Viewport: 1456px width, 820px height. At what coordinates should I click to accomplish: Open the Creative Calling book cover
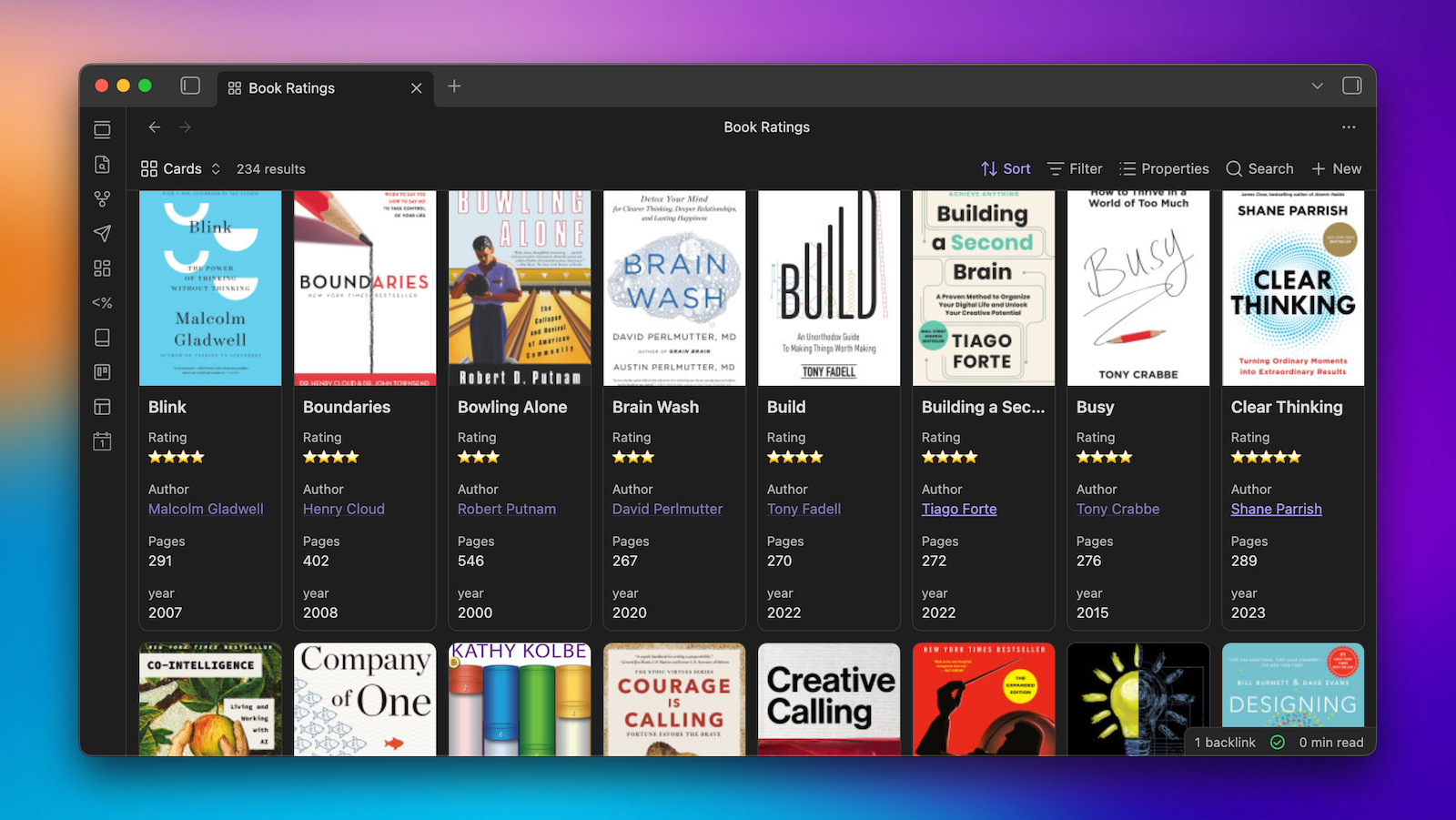[829, 699]
